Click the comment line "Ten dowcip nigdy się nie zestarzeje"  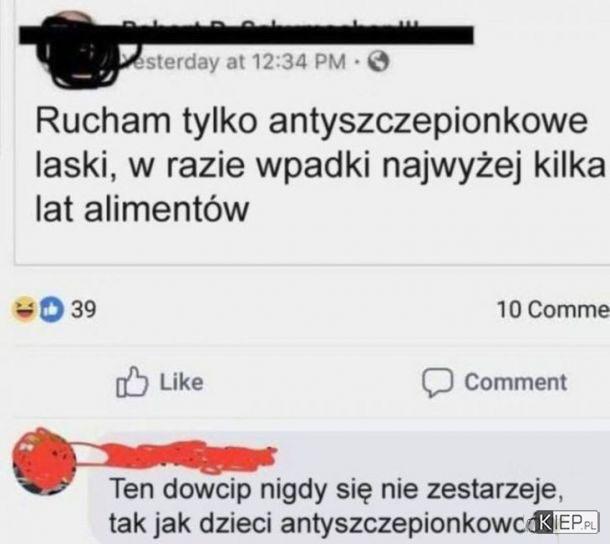pyautogui.click(x=337, y=489)
